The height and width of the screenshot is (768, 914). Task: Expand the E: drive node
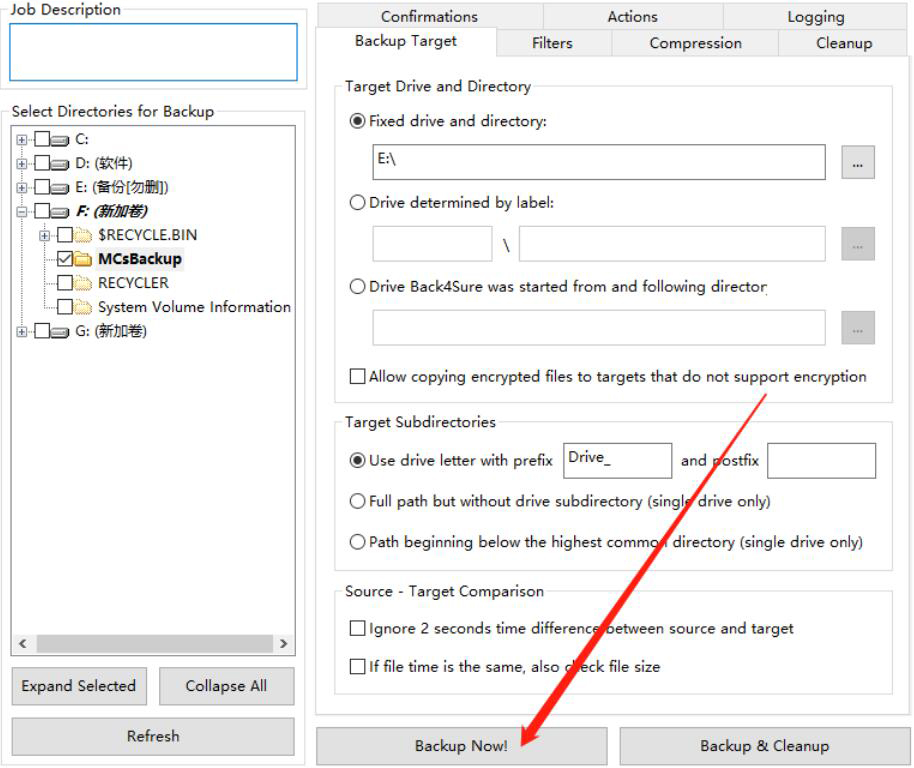(22, 188)
